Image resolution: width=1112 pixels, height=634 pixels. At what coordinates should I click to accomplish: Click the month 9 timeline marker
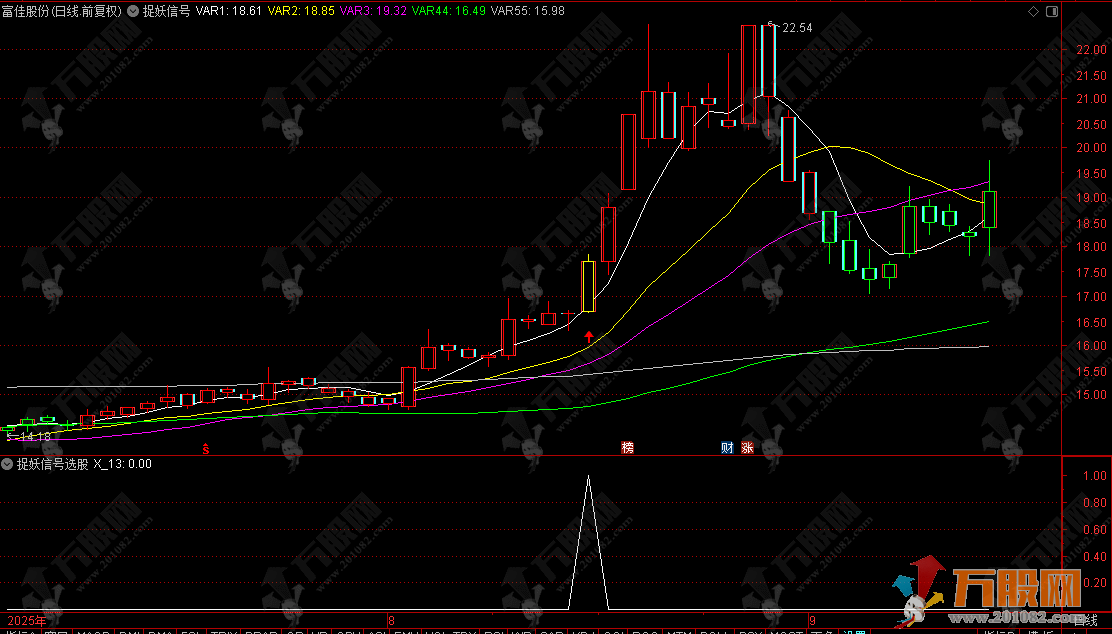click(x=813, y=619)
